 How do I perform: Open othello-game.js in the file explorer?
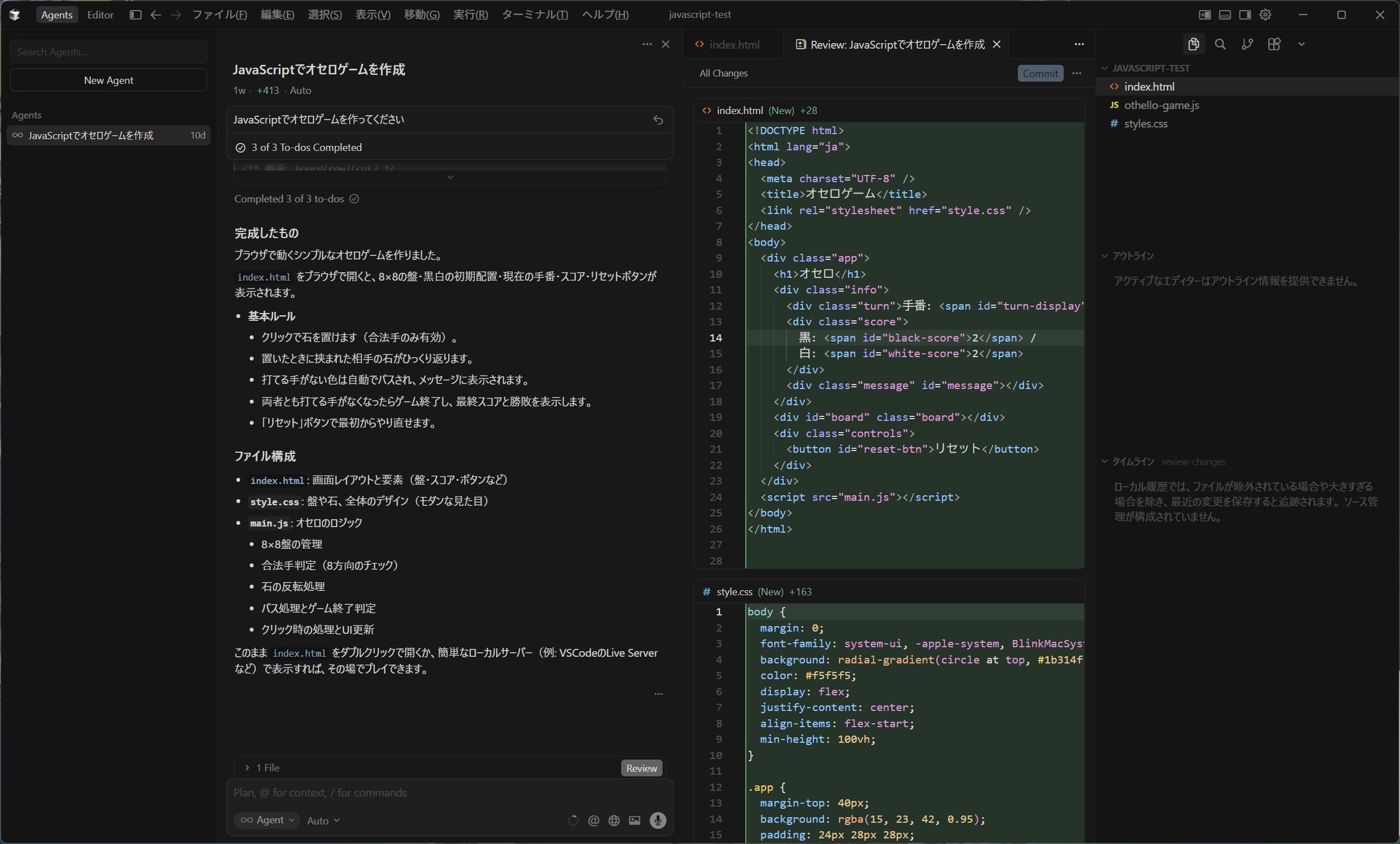[1161, 105]
